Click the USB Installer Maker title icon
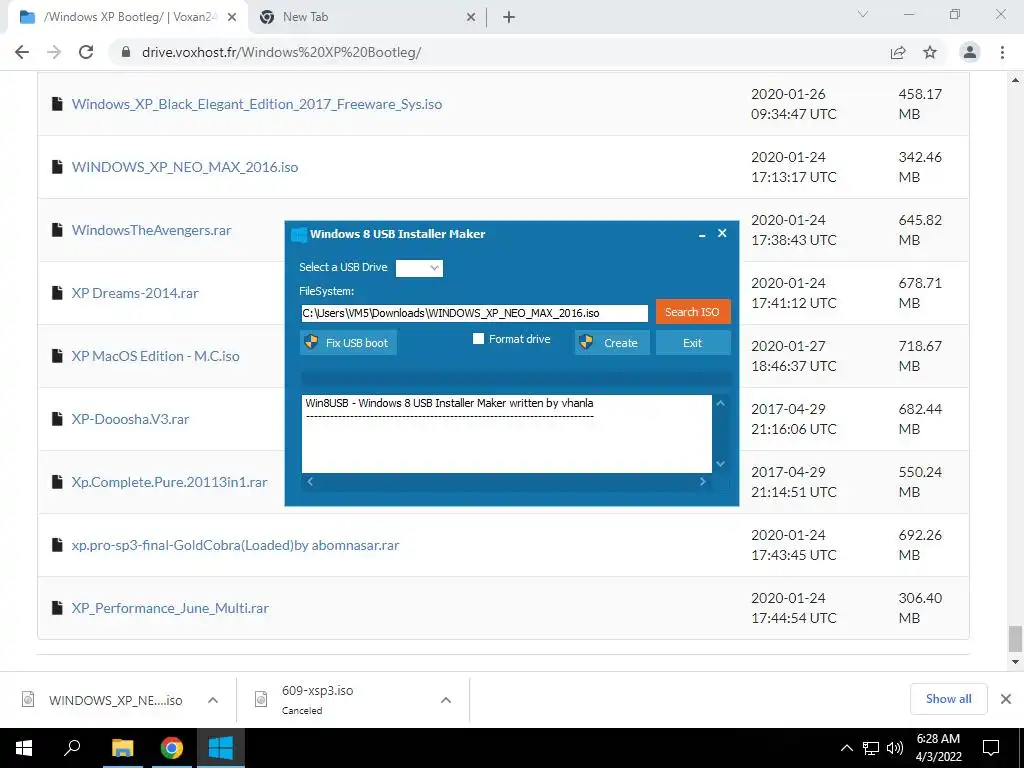The width and height of the screenshot is (1024, 768). point(298,234)
